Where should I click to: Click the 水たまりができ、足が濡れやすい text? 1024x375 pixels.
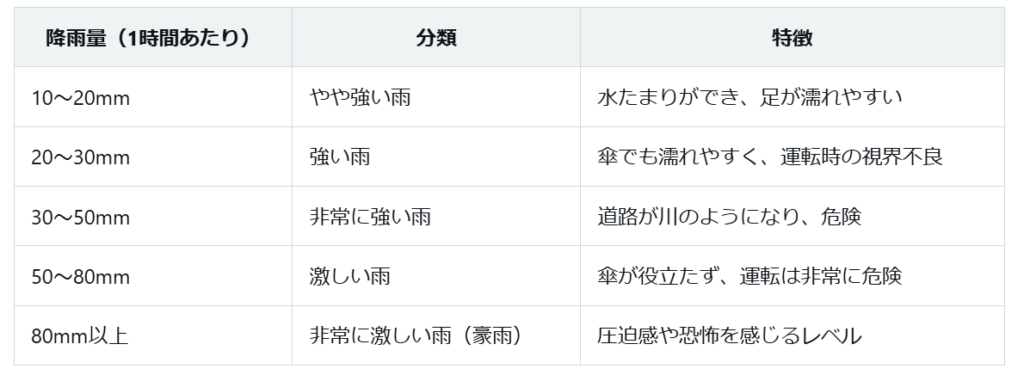[749, 97]
